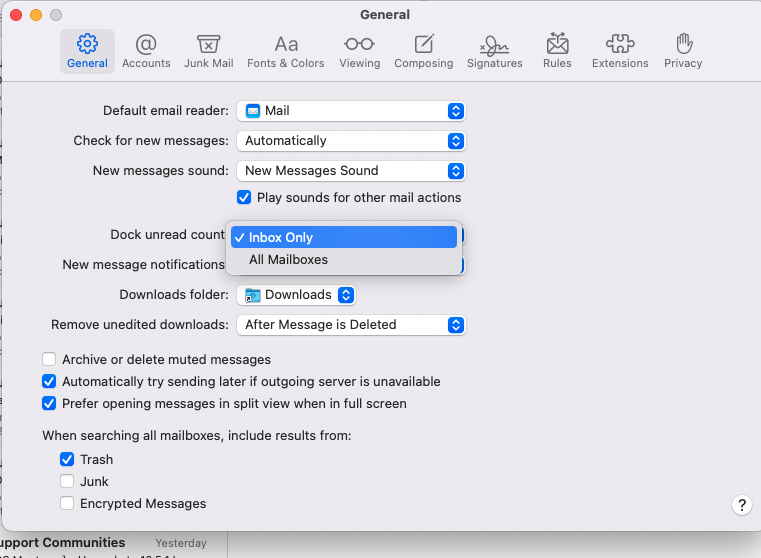
Task: Click the Downloads folder icon
Action: click(252, 295)
